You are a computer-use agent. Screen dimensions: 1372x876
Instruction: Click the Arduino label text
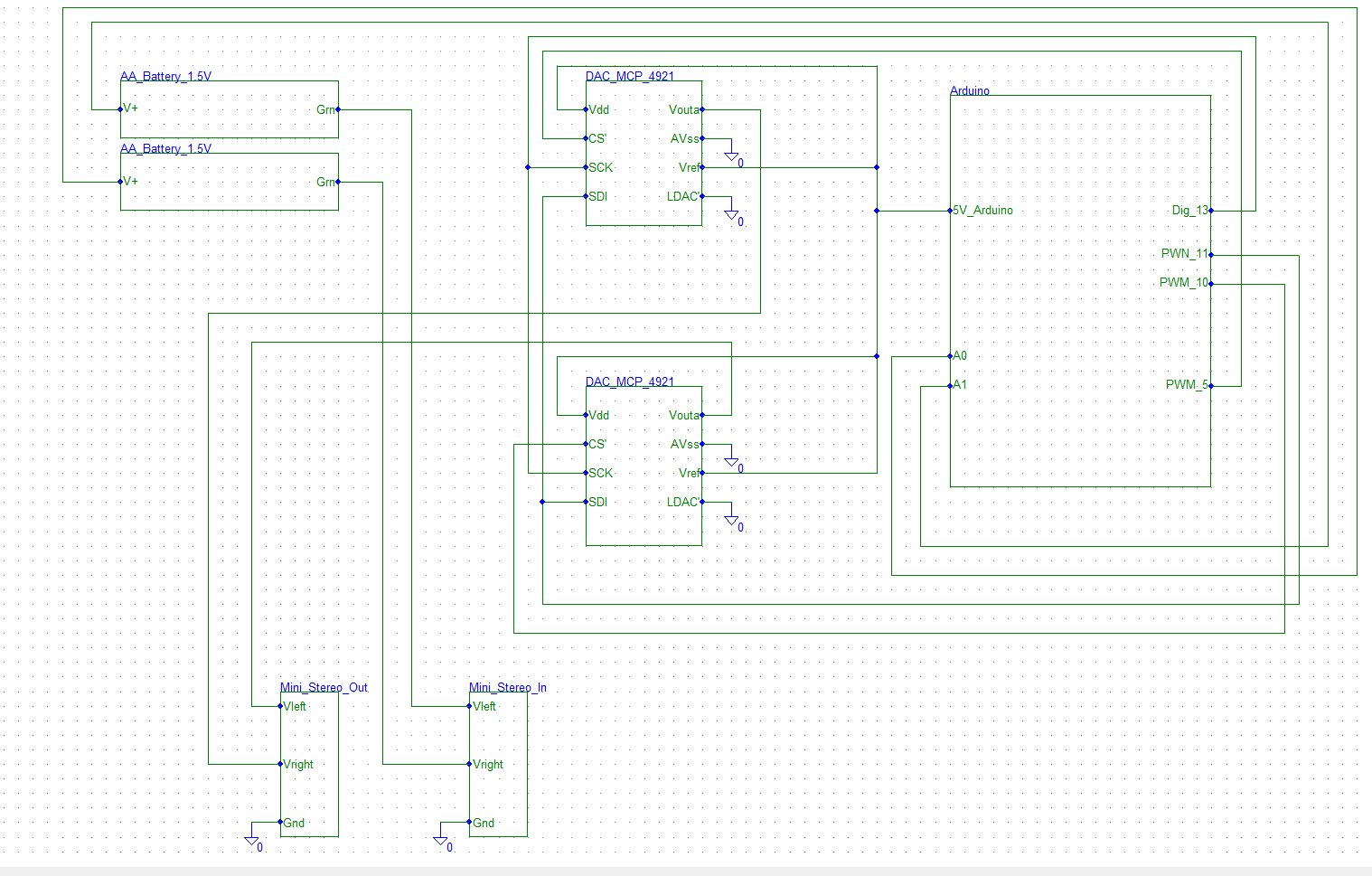pyautogui.click(x=970, y=90)
